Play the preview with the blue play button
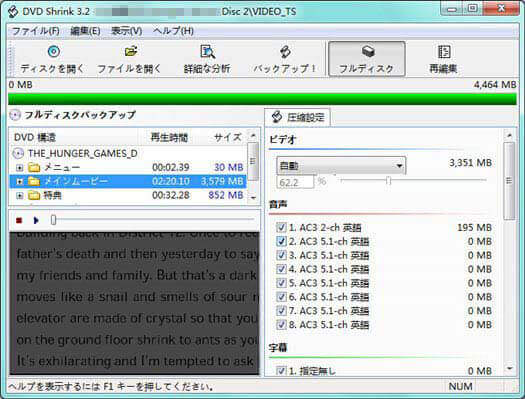This screenshot has height=399, width=525. tap(36, 220)
